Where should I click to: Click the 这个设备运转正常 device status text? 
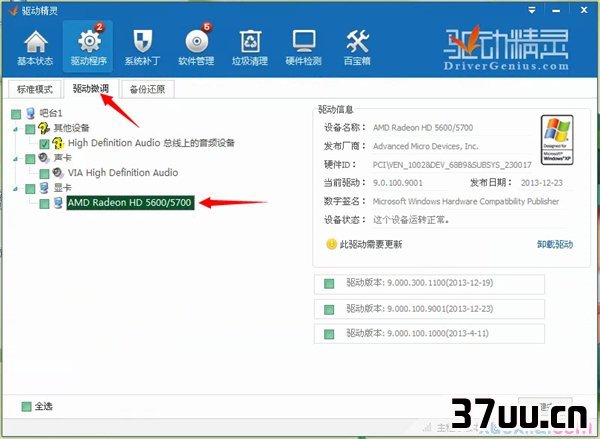click(411, 220)
